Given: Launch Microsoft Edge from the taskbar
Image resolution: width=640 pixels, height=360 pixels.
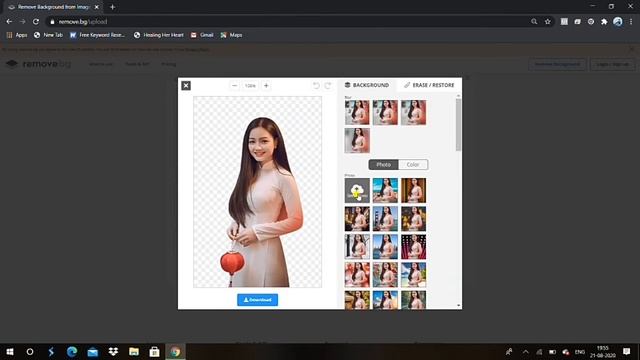Looking at the screenshot, I should click(x=72, y=351).
